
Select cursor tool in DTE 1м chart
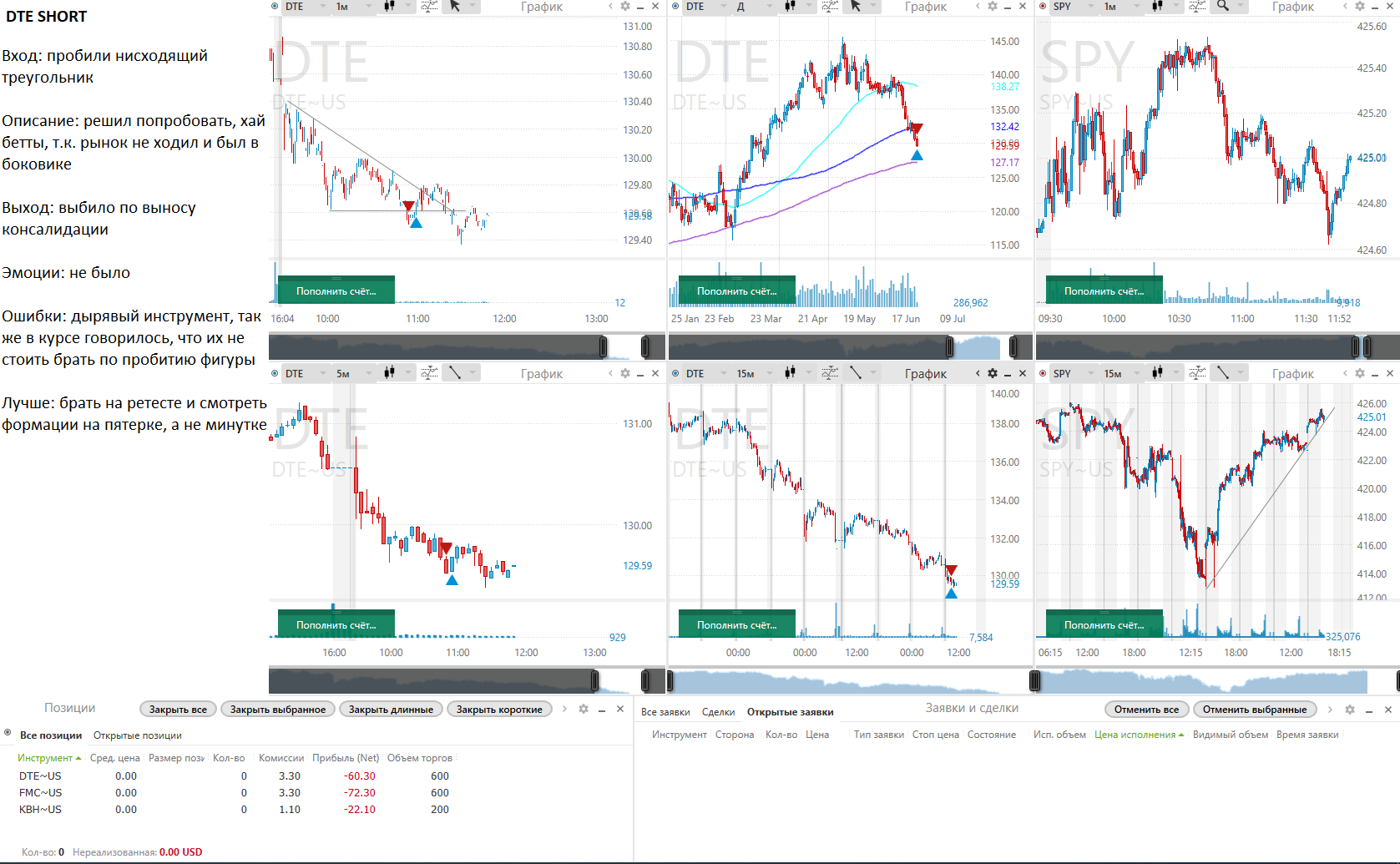455,7
